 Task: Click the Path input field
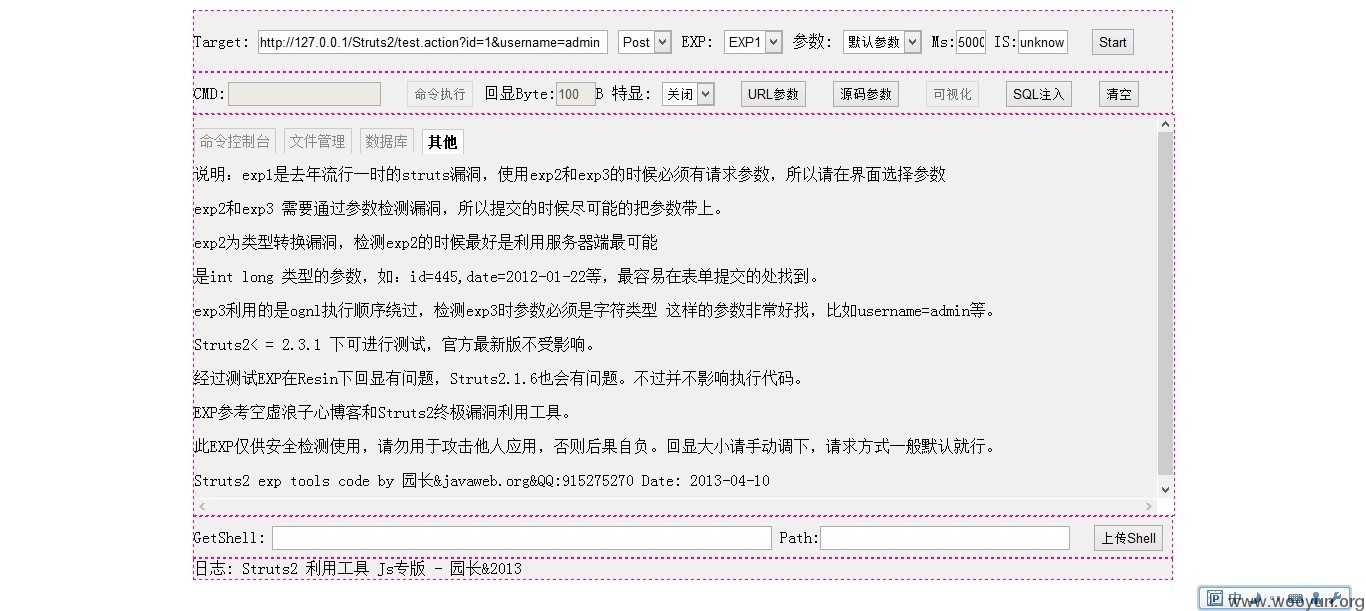pos(945,538)
